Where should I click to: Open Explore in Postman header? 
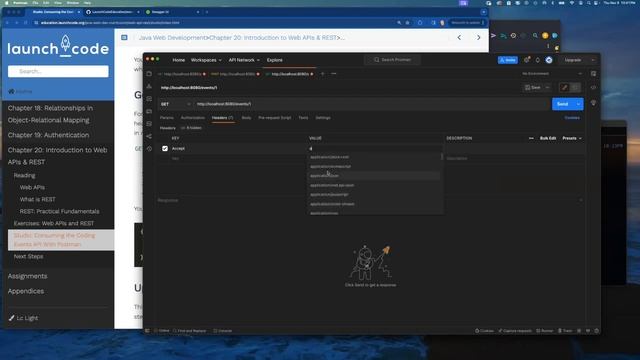pyautogui.click(x=275, y=60)
